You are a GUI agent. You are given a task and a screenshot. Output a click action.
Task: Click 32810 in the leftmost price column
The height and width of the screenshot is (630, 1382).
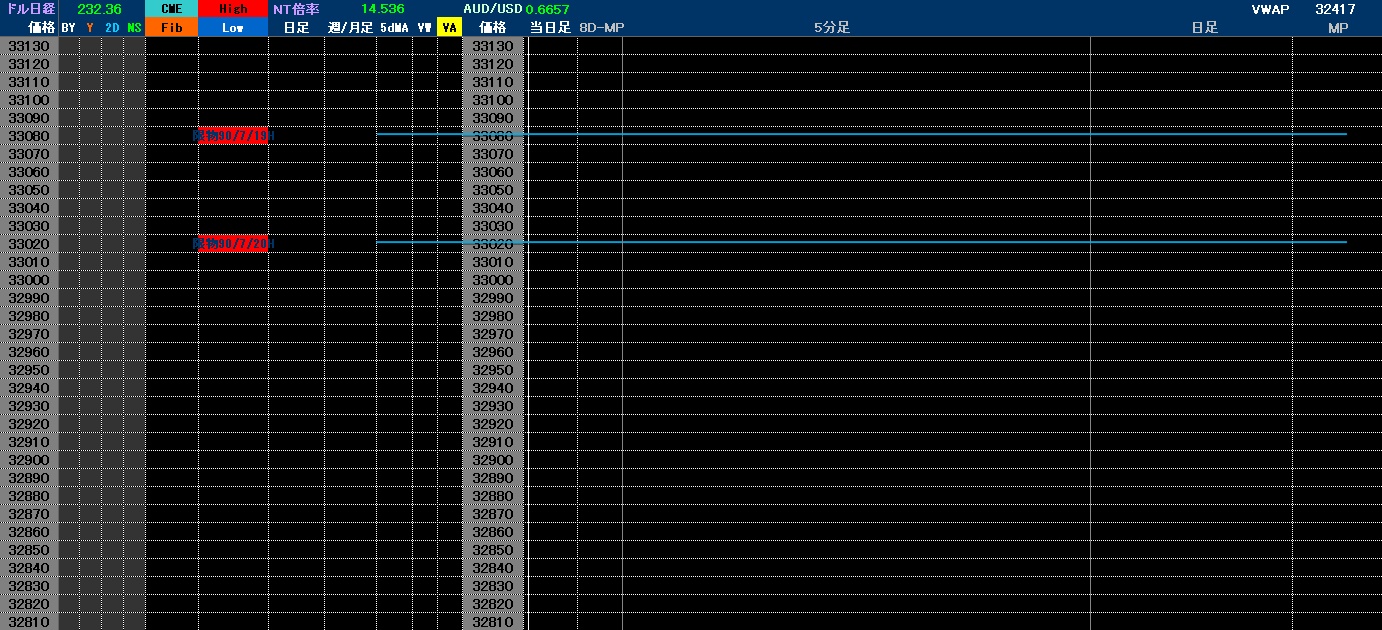point(28,623)
